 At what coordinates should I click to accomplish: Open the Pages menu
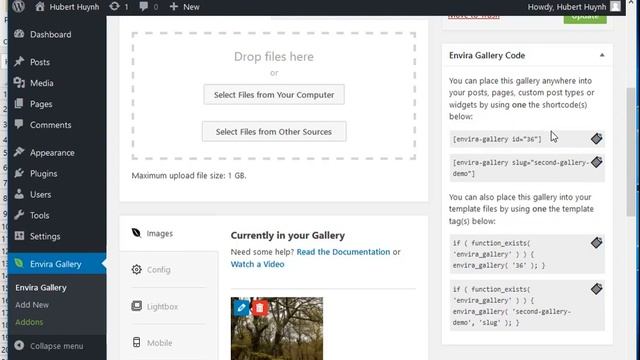(41, 104)
